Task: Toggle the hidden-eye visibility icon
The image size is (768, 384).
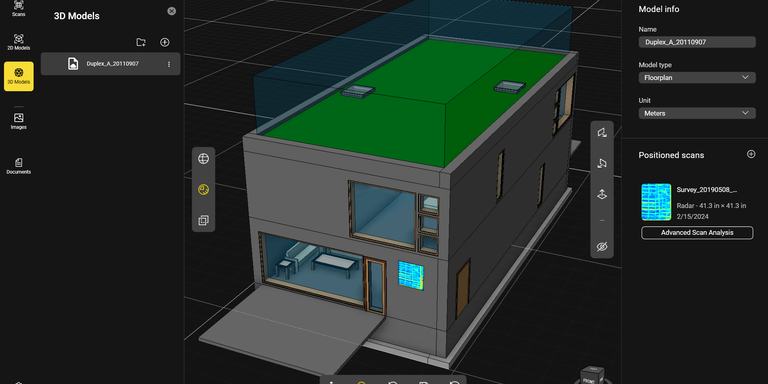Action: coord(602,246)
